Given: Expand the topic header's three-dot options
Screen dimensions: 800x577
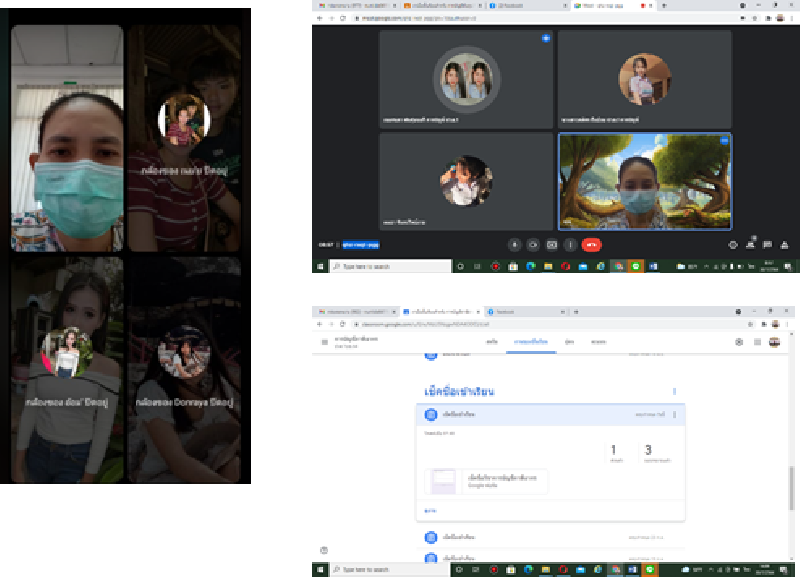Looking at the screenshot, I should coord(675,391).
